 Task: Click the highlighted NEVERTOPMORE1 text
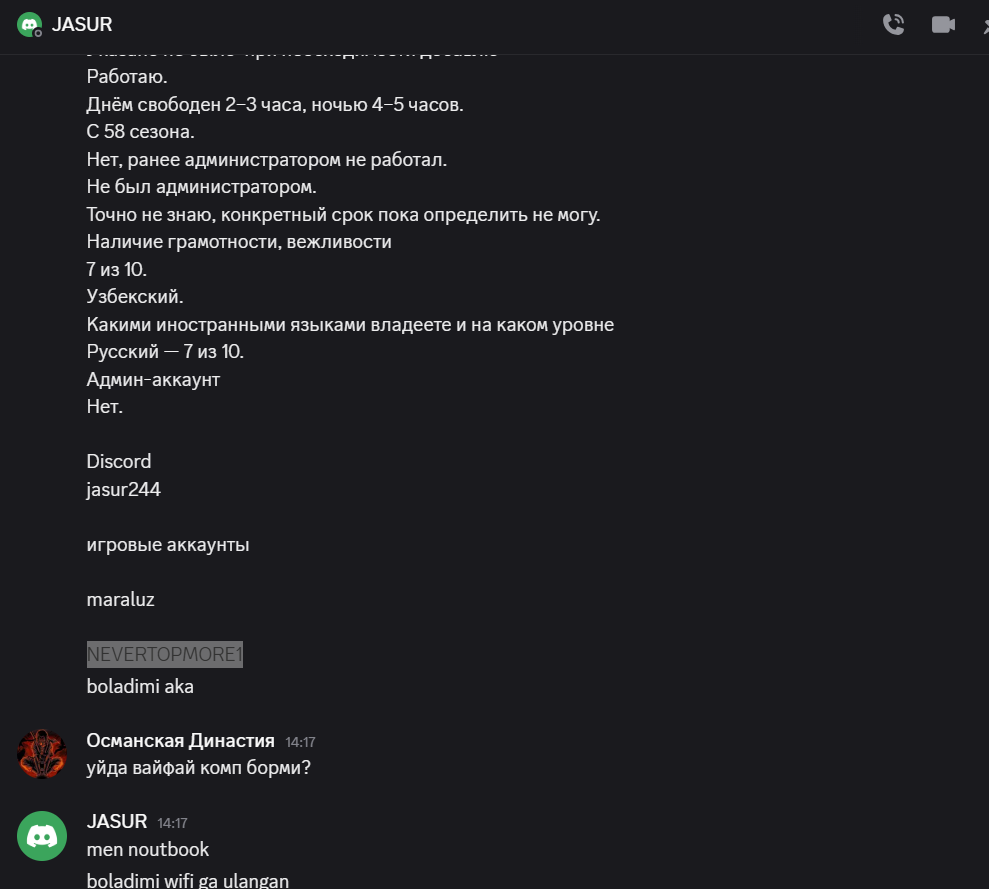(164, 655)
